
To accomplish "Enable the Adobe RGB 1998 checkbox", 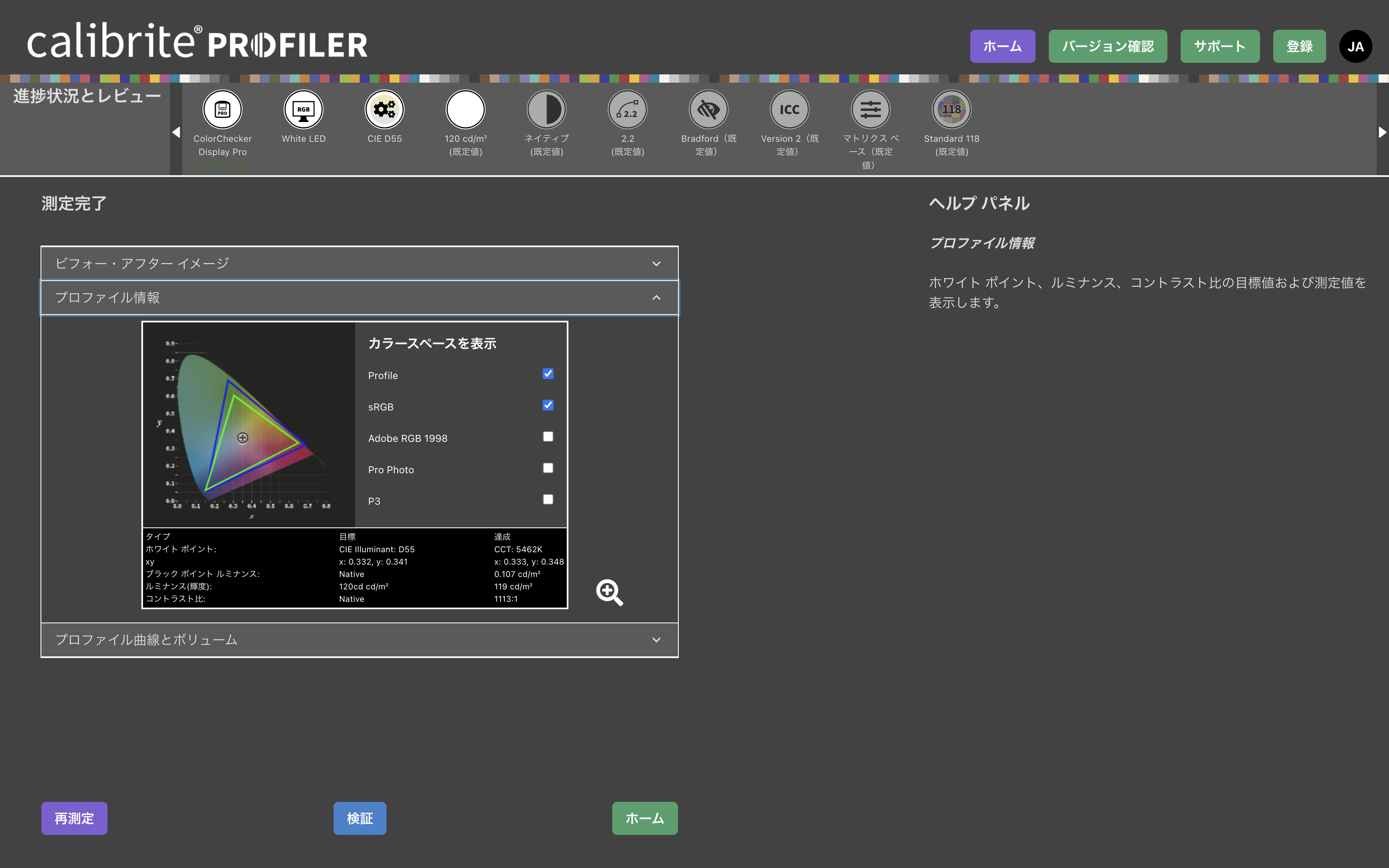I will coord(548,437).
